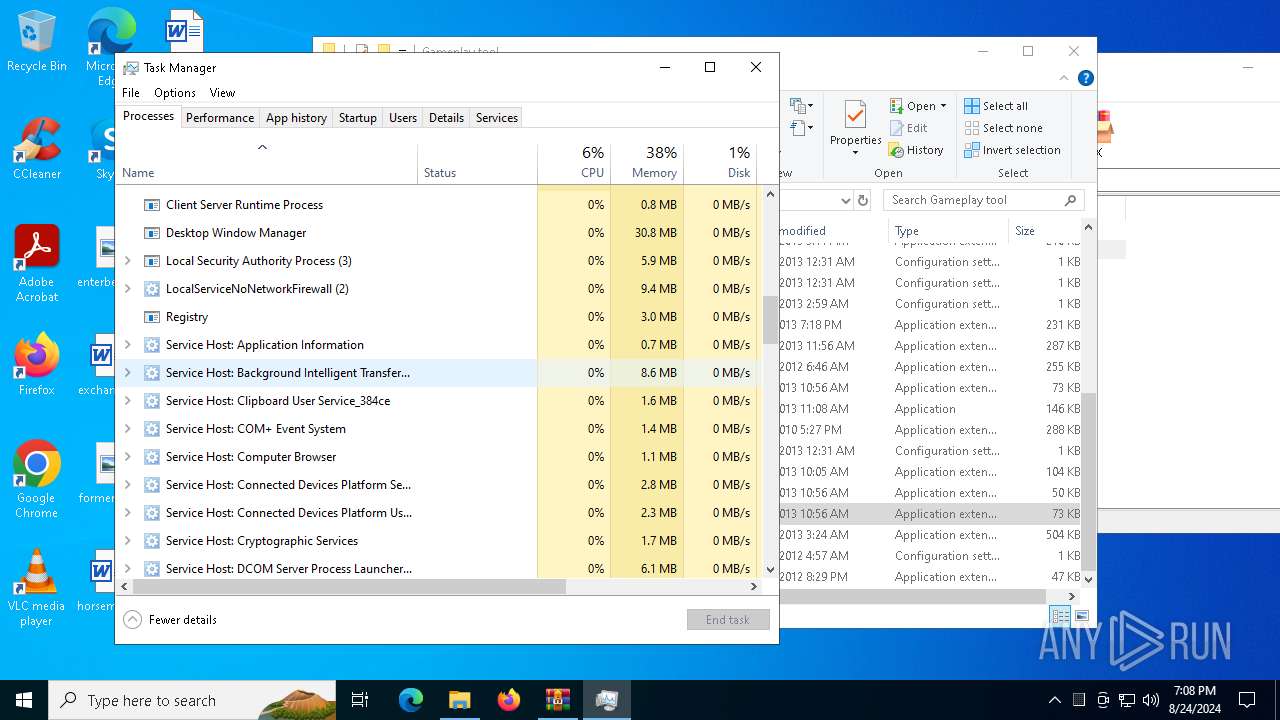
Task: Click Task Manager horizontal scrollbar thumb
Action: pos(349,587)
